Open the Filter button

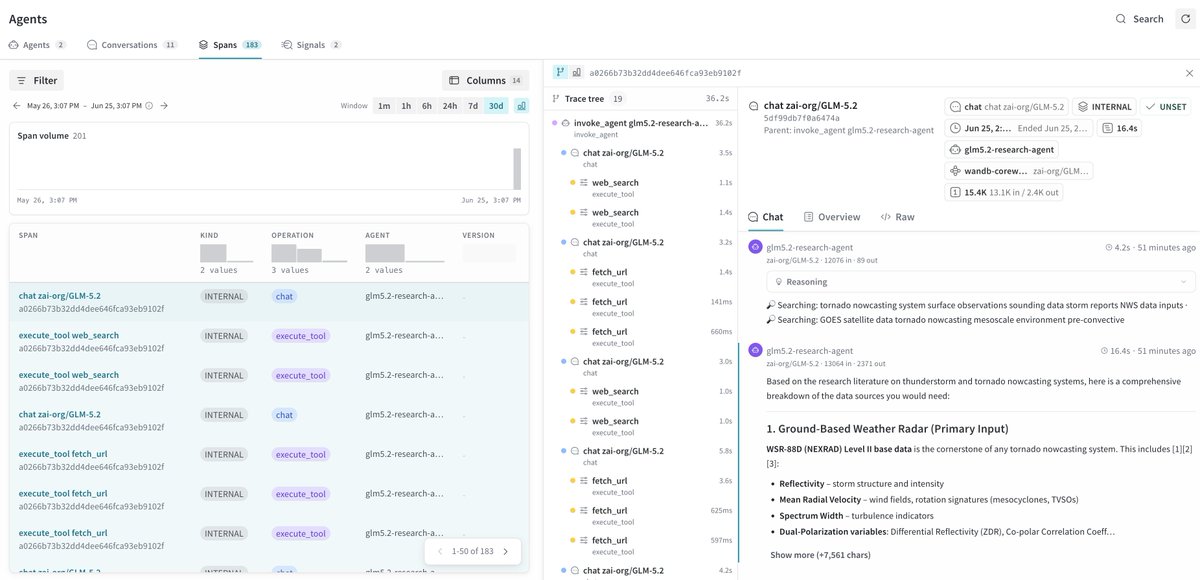[37, 80]
